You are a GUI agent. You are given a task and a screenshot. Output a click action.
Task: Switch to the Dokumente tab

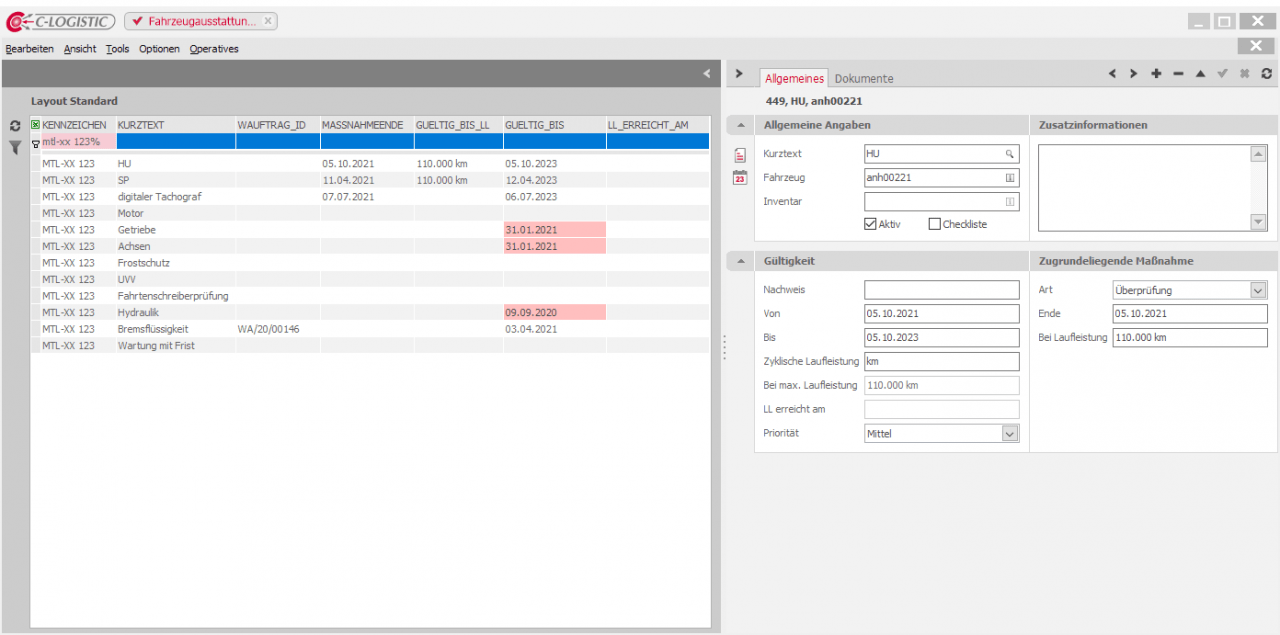864,78
